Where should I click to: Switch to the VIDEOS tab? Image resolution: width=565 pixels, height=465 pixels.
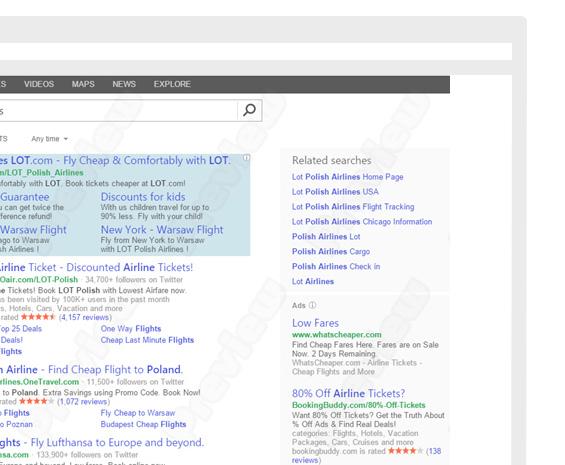tap(39, 84)
